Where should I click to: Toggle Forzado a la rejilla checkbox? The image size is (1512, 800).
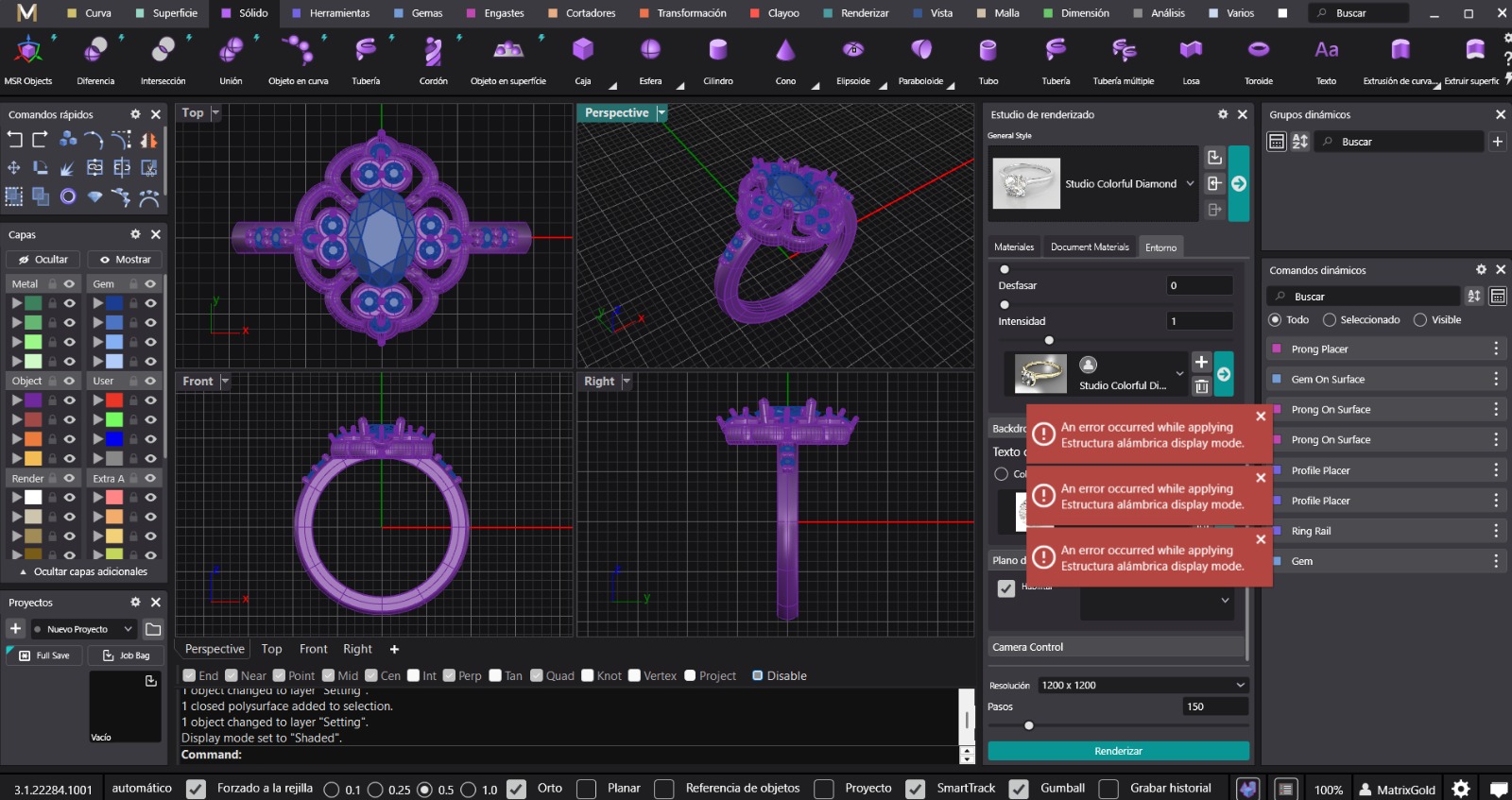(196, 789)
